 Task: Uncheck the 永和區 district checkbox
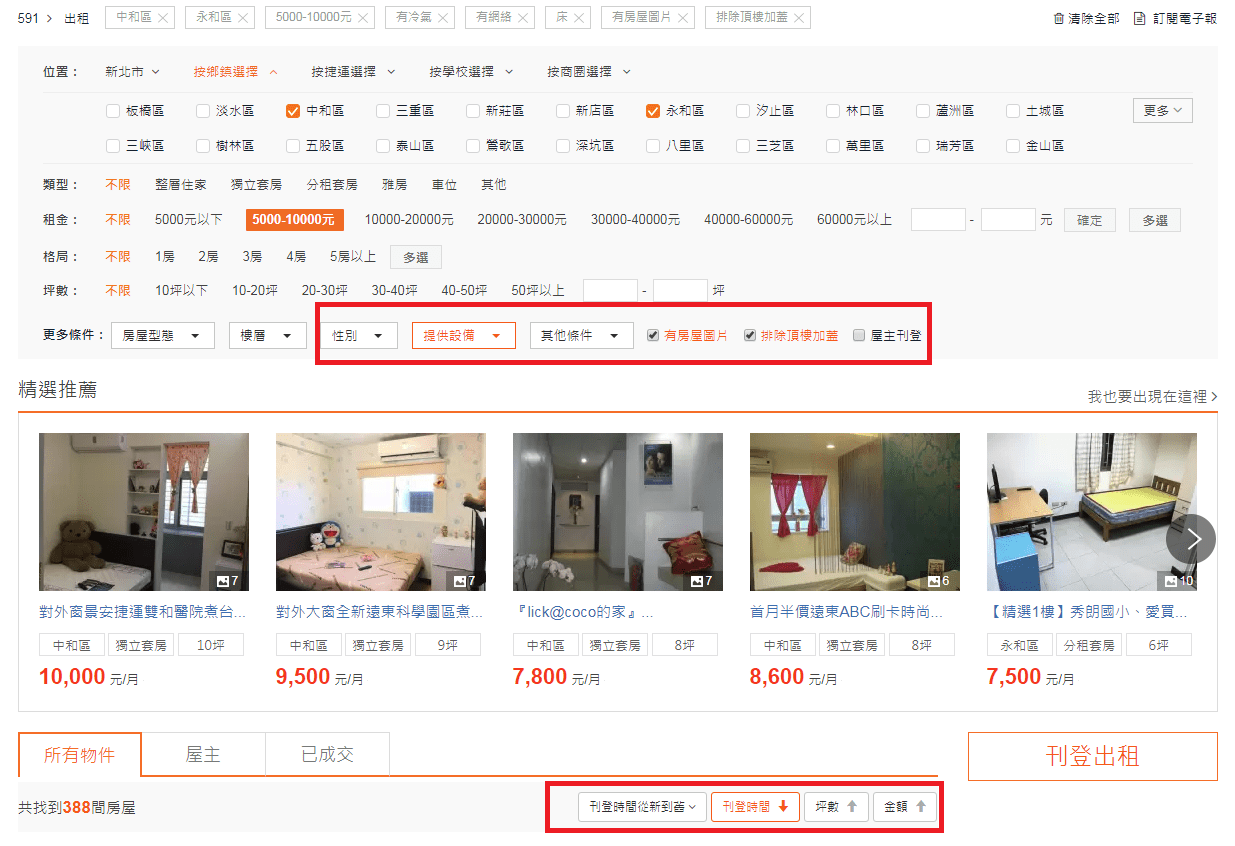tap(652, 111)
